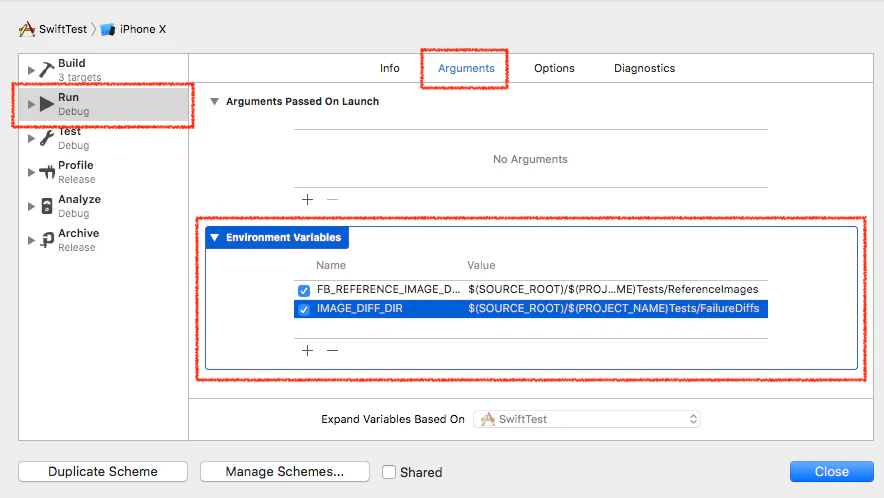Click the Duplicate Scheme button
Screen dimensions: 884x498
[x=103, y=471]
